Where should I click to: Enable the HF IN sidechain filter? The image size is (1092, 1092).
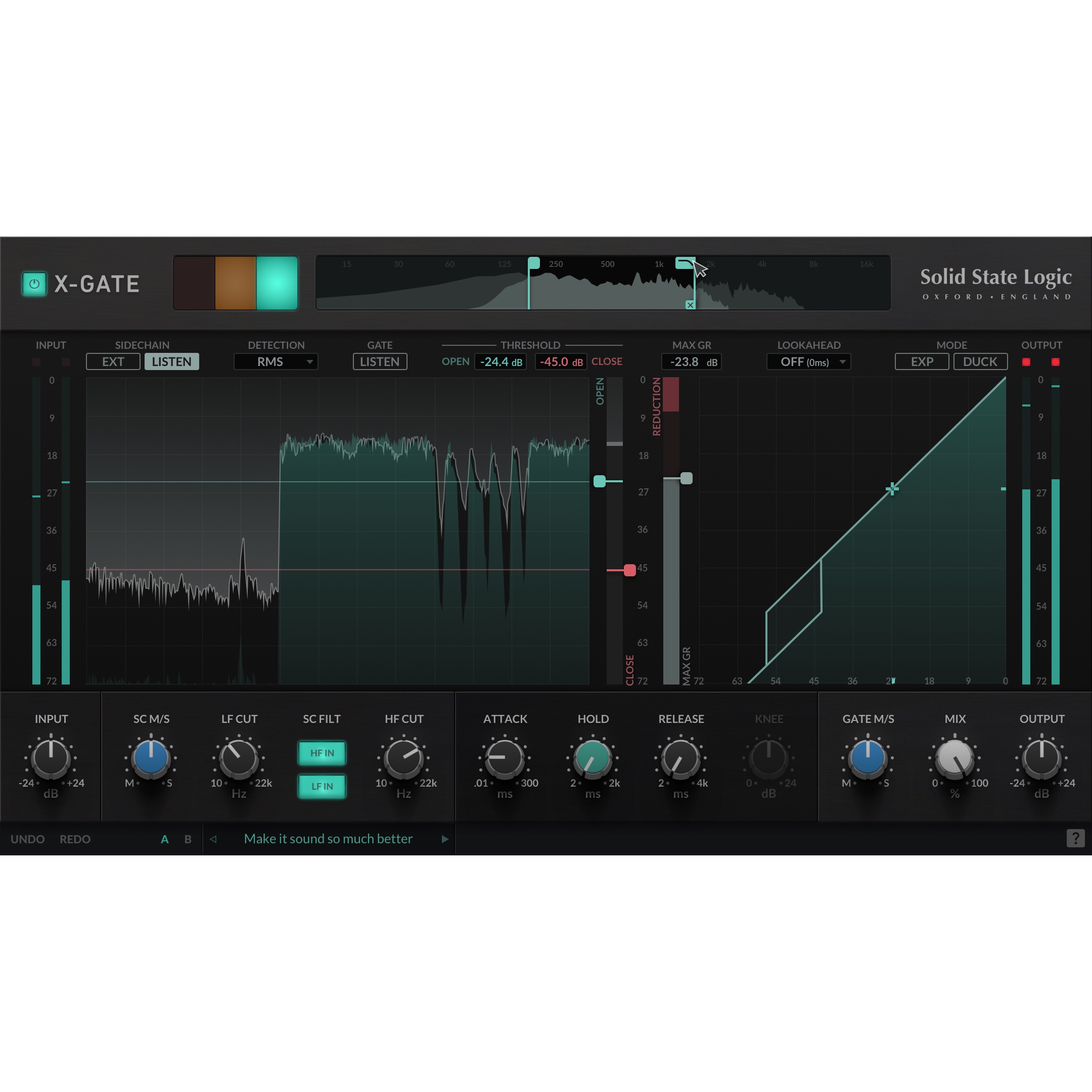(322, 753)
